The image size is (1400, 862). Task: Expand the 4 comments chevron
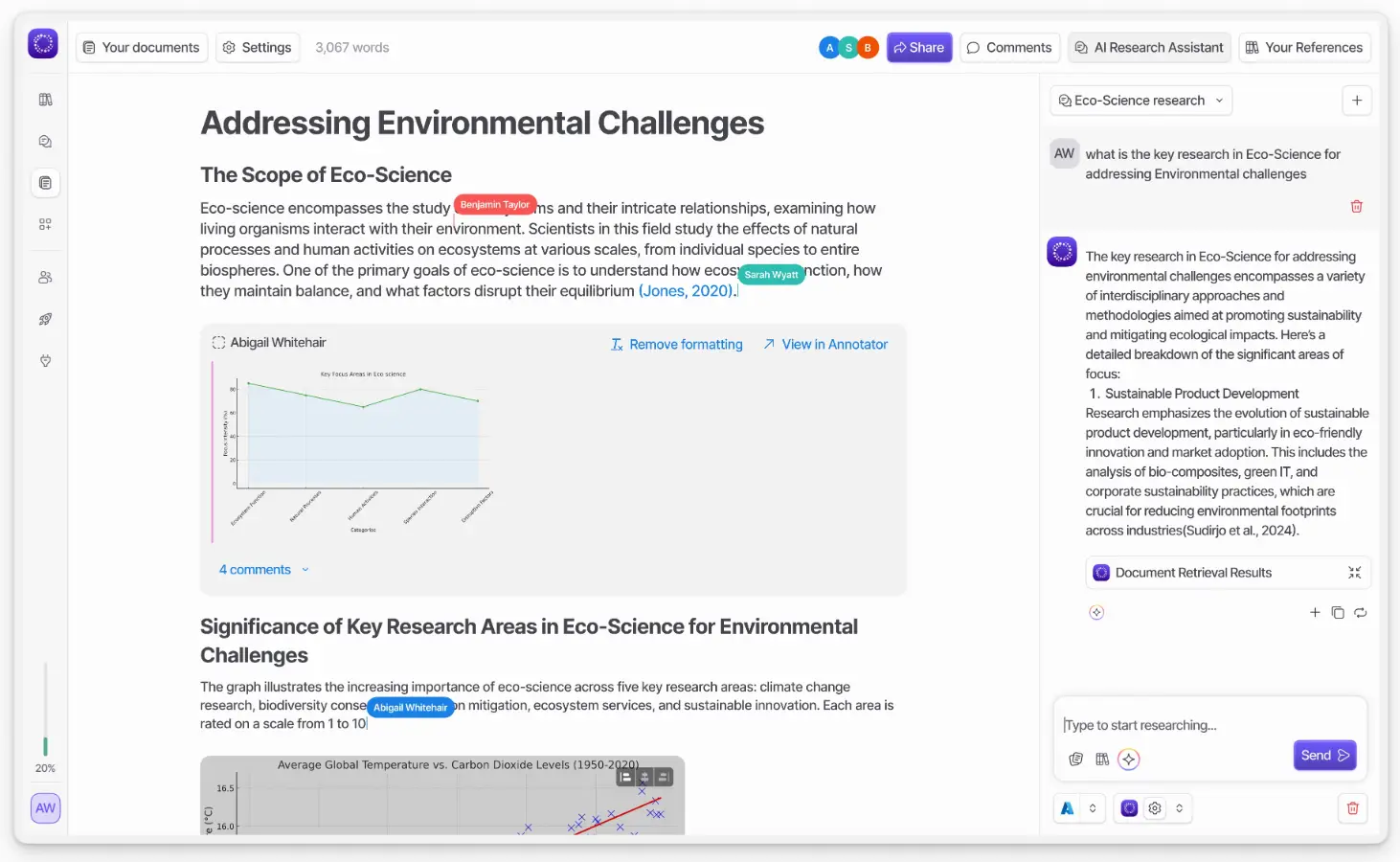click(x=305, y=569)
